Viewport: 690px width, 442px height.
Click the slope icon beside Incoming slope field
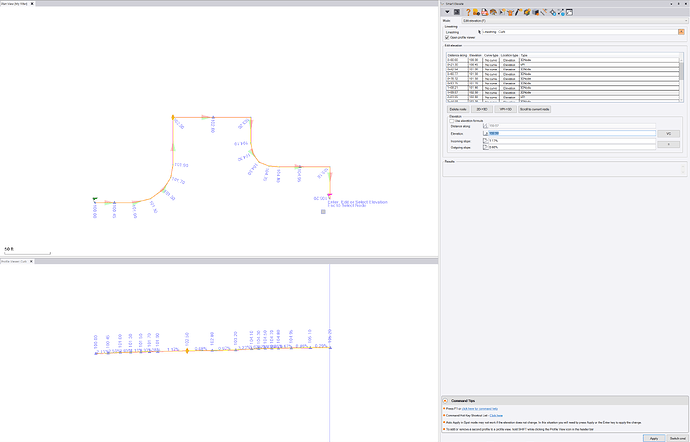[486, 141]
